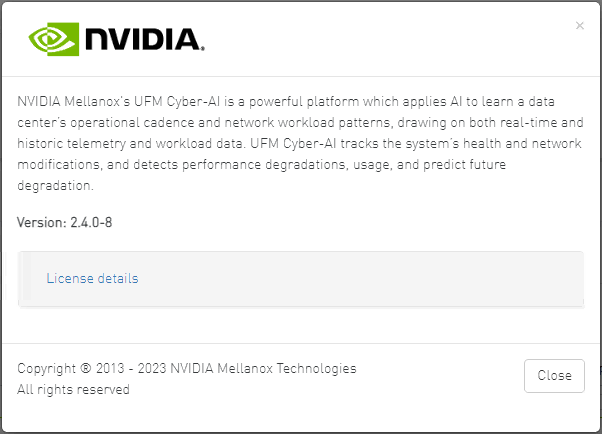The width and height of the screenshot is (602, 434).
Task: Click the left accent bar of License panel
Action: pyautogui.click(x=25, y=278)
